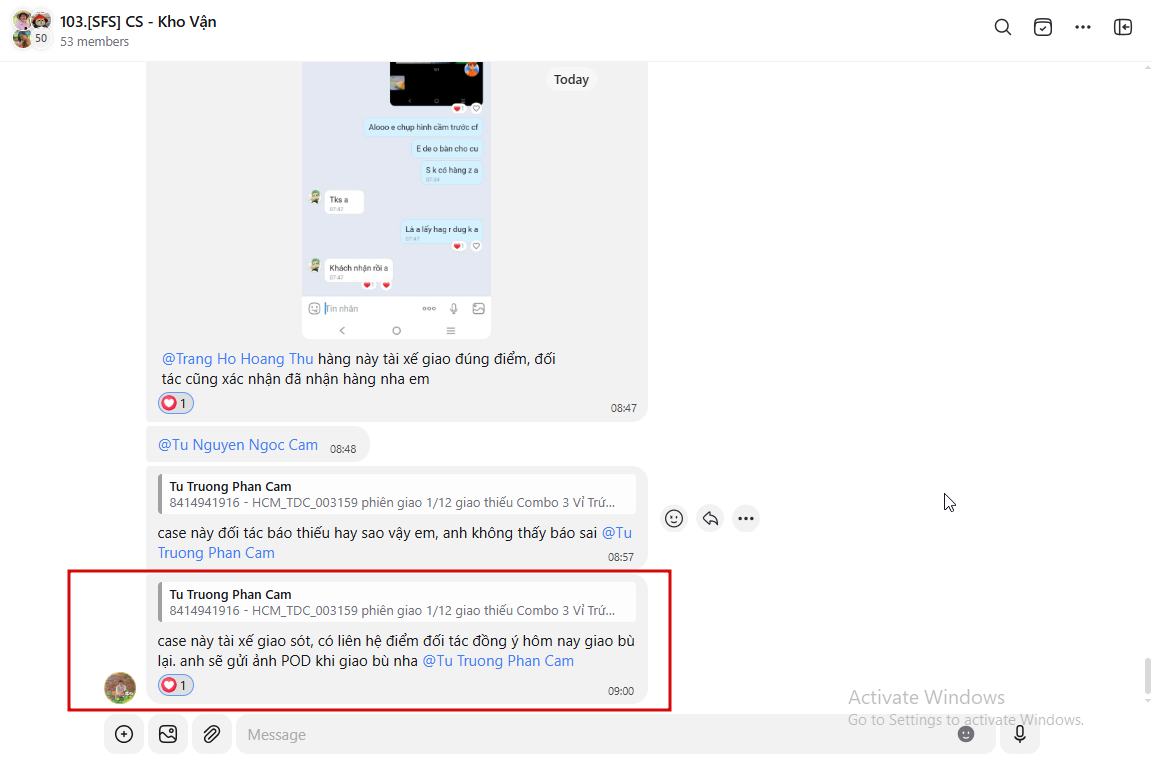Click the heart reaction on the 09:00 message
Screen dimensions: 1153x768
[x=176, y=685]
